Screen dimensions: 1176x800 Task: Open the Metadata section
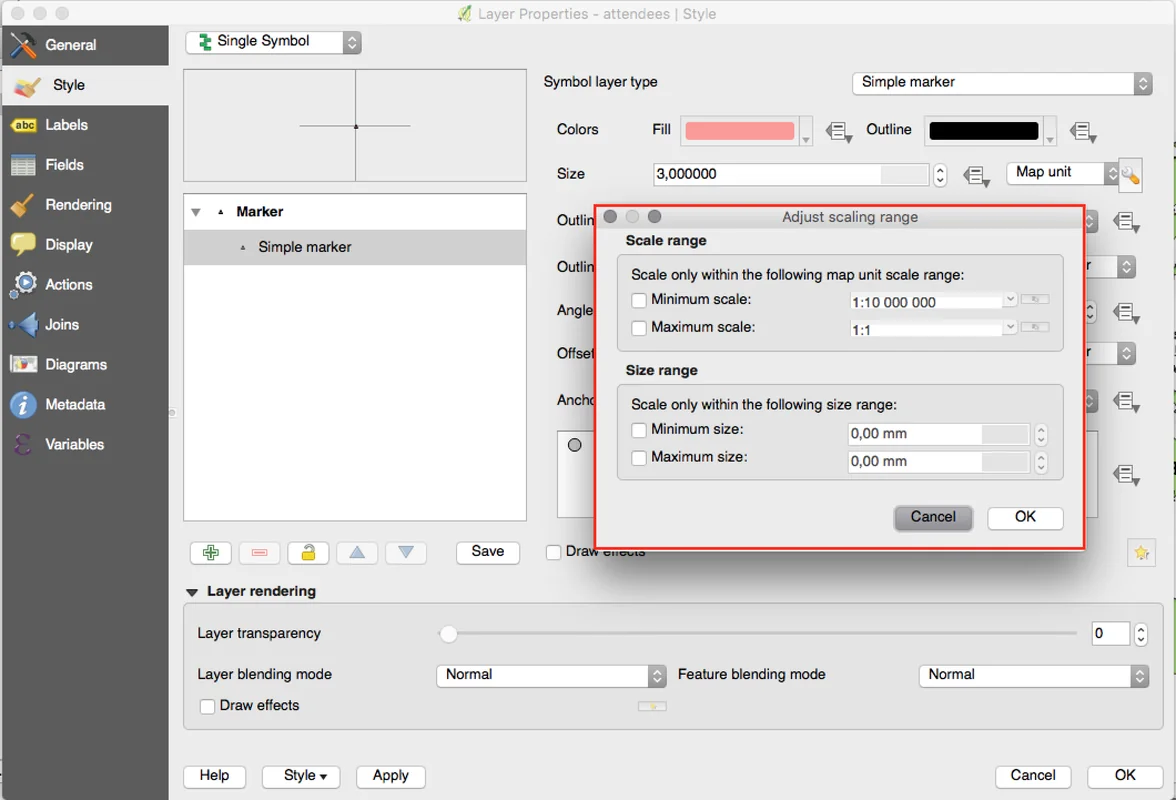click(74, 405)
